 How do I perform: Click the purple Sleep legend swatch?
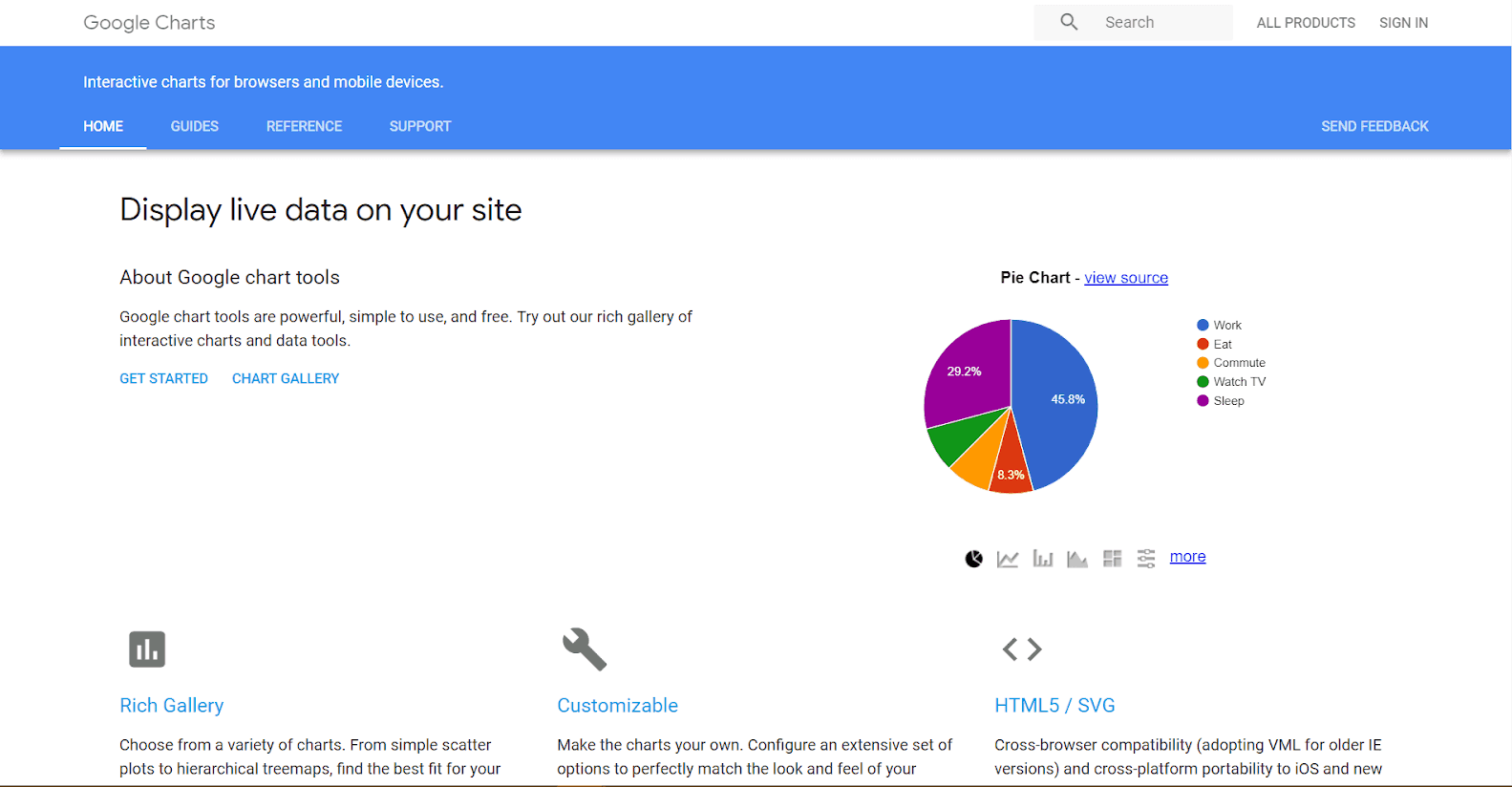(x=1203, y=400)
